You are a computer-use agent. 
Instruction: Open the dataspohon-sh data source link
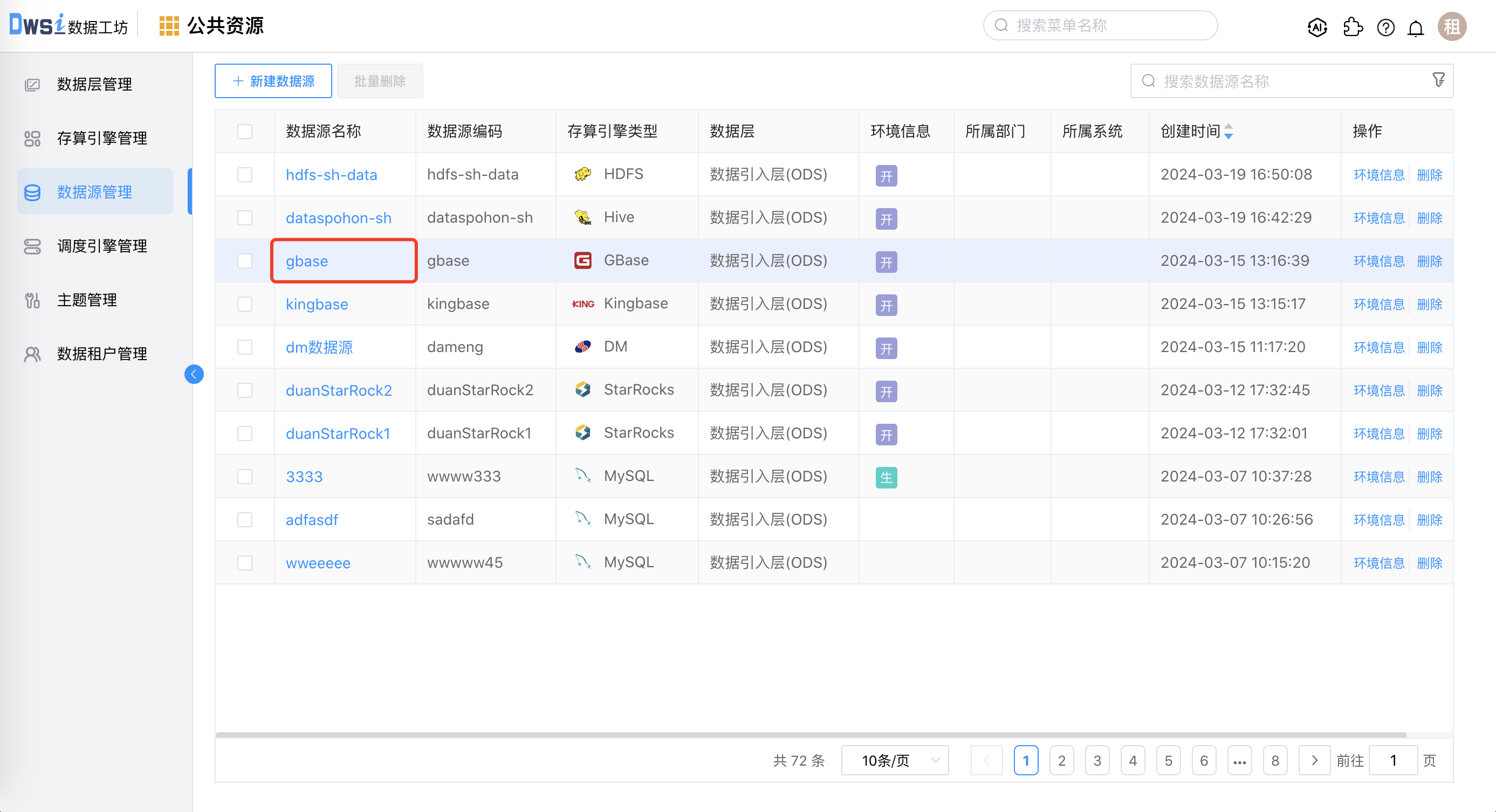(x=339, y=218)
